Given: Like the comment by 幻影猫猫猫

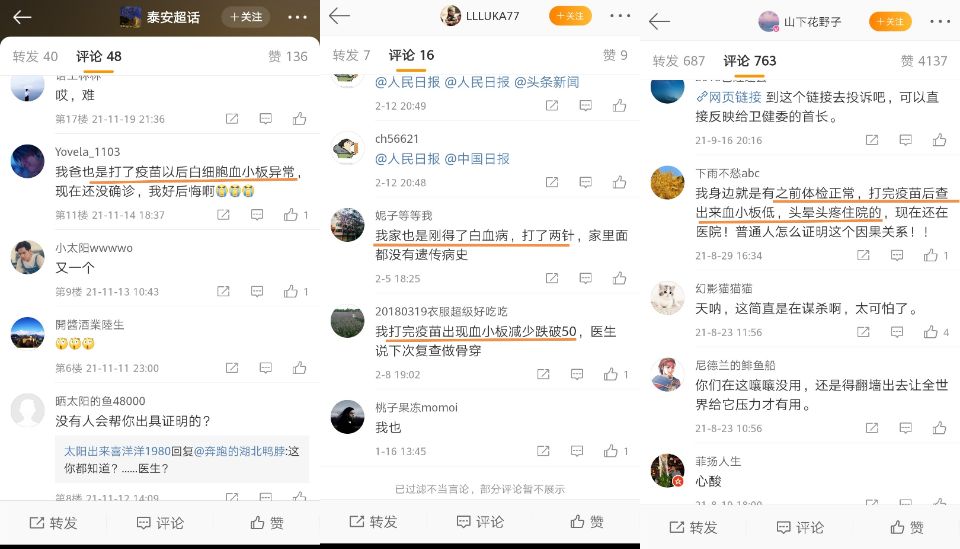Looking at the screenshot, I should (x=931, y=332).
